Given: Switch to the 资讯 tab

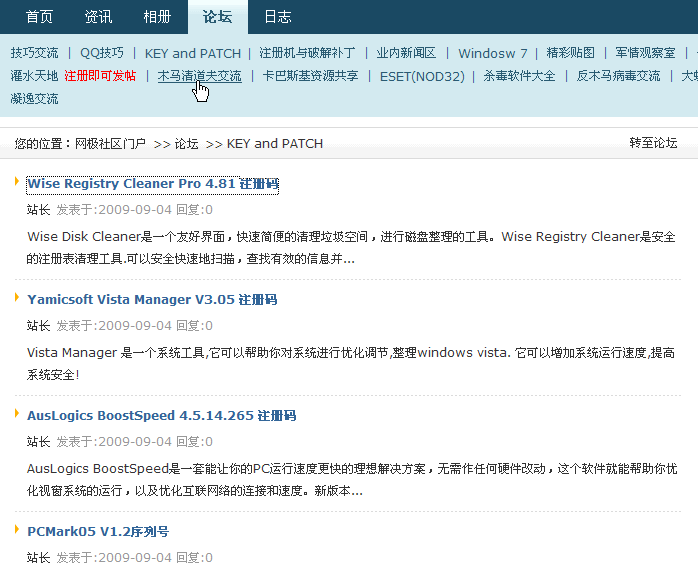Looking at the screenshot, I should click(98, 17).
